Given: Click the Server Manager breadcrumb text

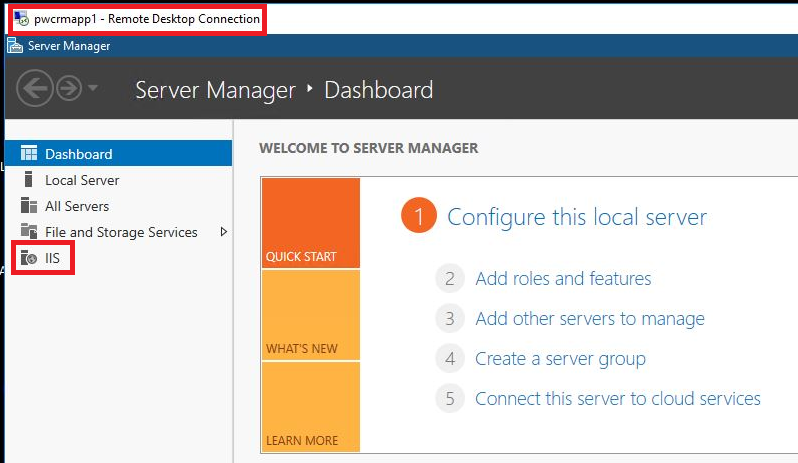Looking at the screenshot, I should coord(215,90).
